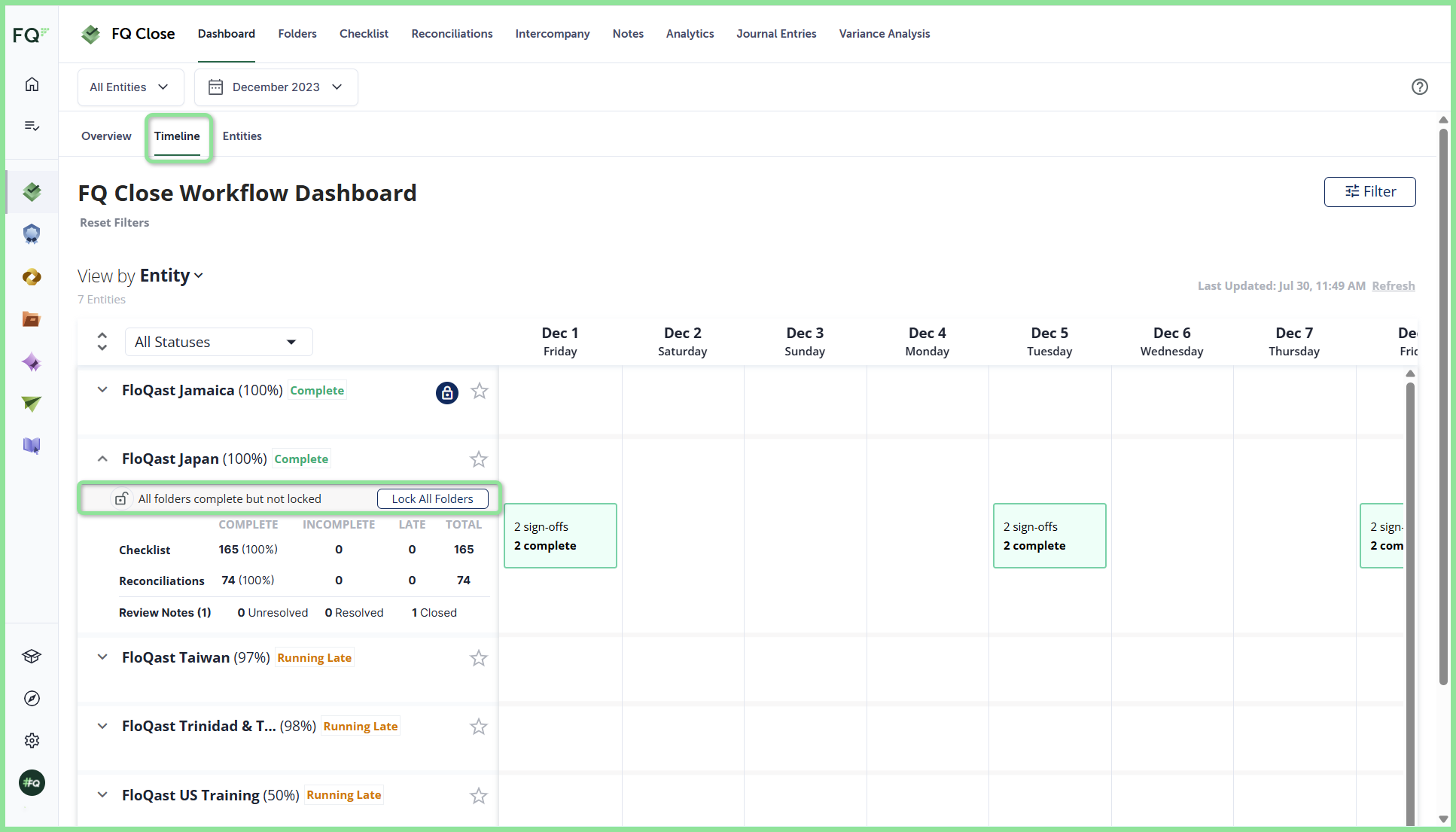Star the FloQast Taiwan entity

coord(479,658)
